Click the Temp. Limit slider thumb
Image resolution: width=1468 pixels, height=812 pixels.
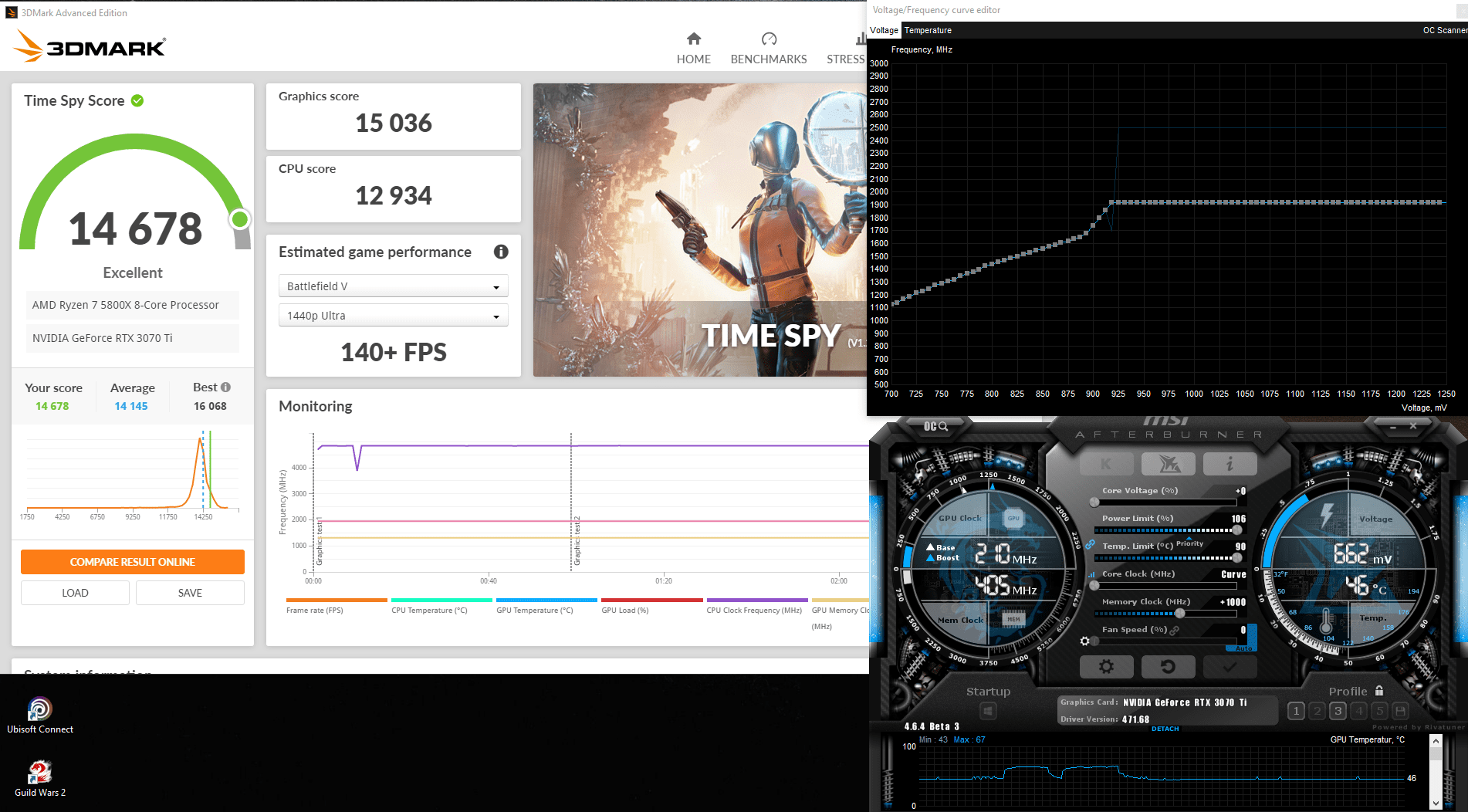1237,558
